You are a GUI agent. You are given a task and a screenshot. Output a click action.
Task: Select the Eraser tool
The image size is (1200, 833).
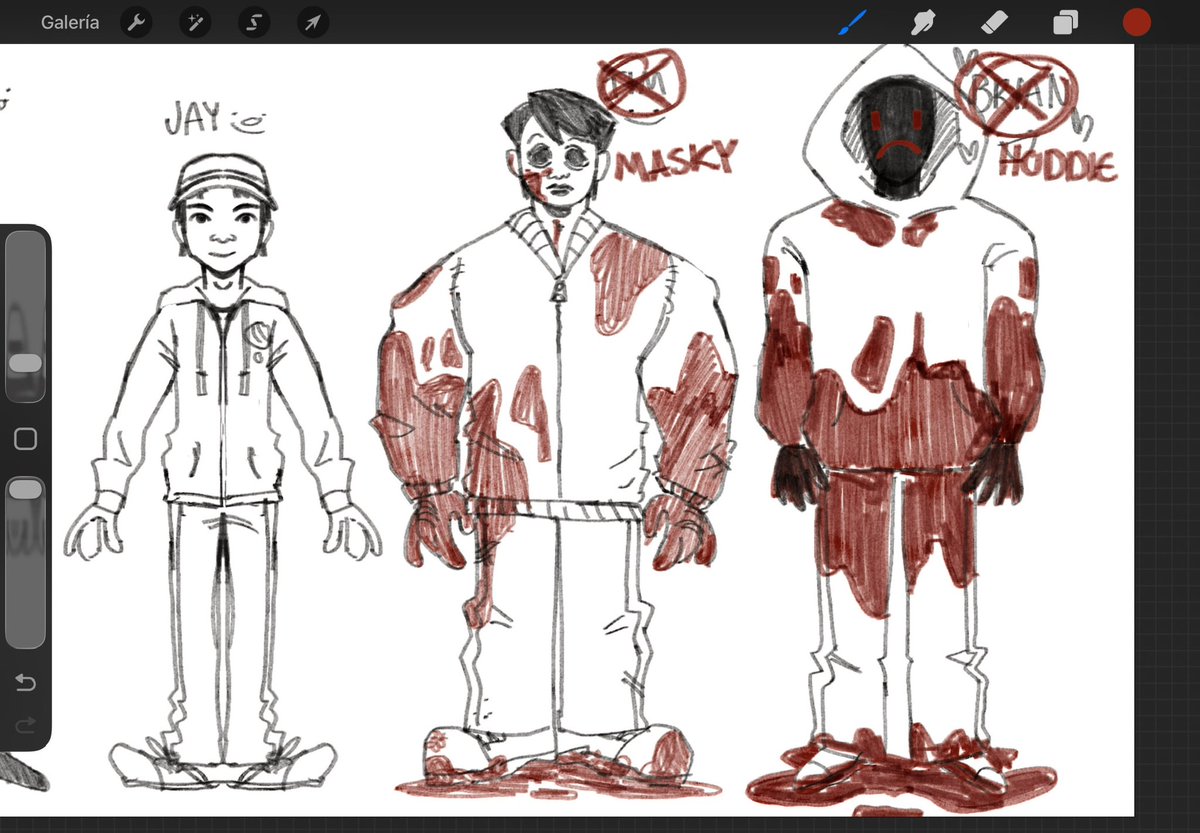(x=994, y=22)
